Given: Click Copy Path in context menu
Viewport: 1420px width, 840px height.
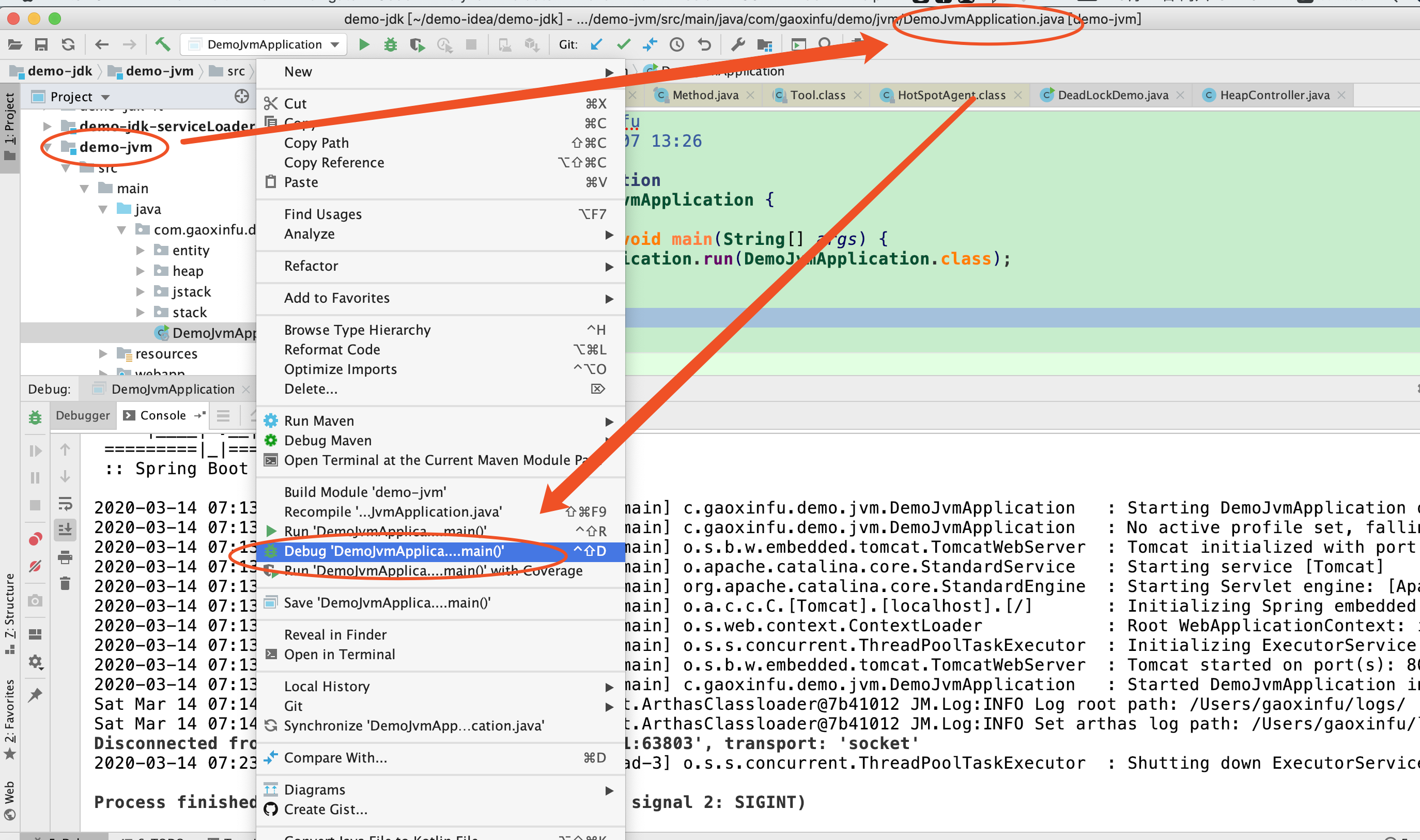Looking at the screenshot, I should (316, 143).
